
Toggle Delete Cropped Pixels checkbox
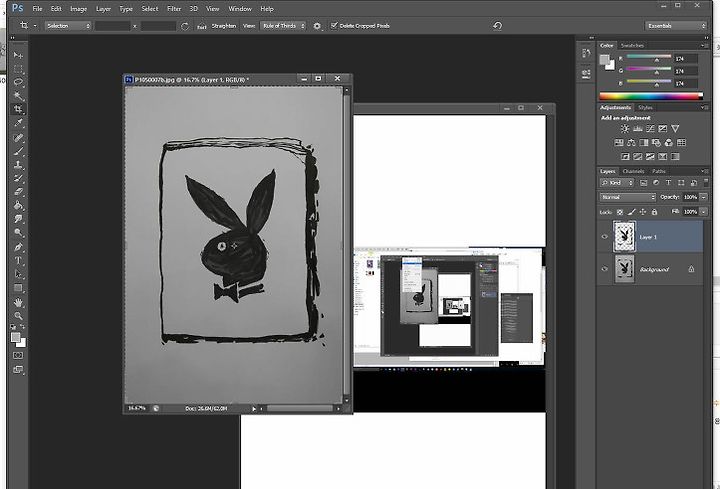[334, 26]
